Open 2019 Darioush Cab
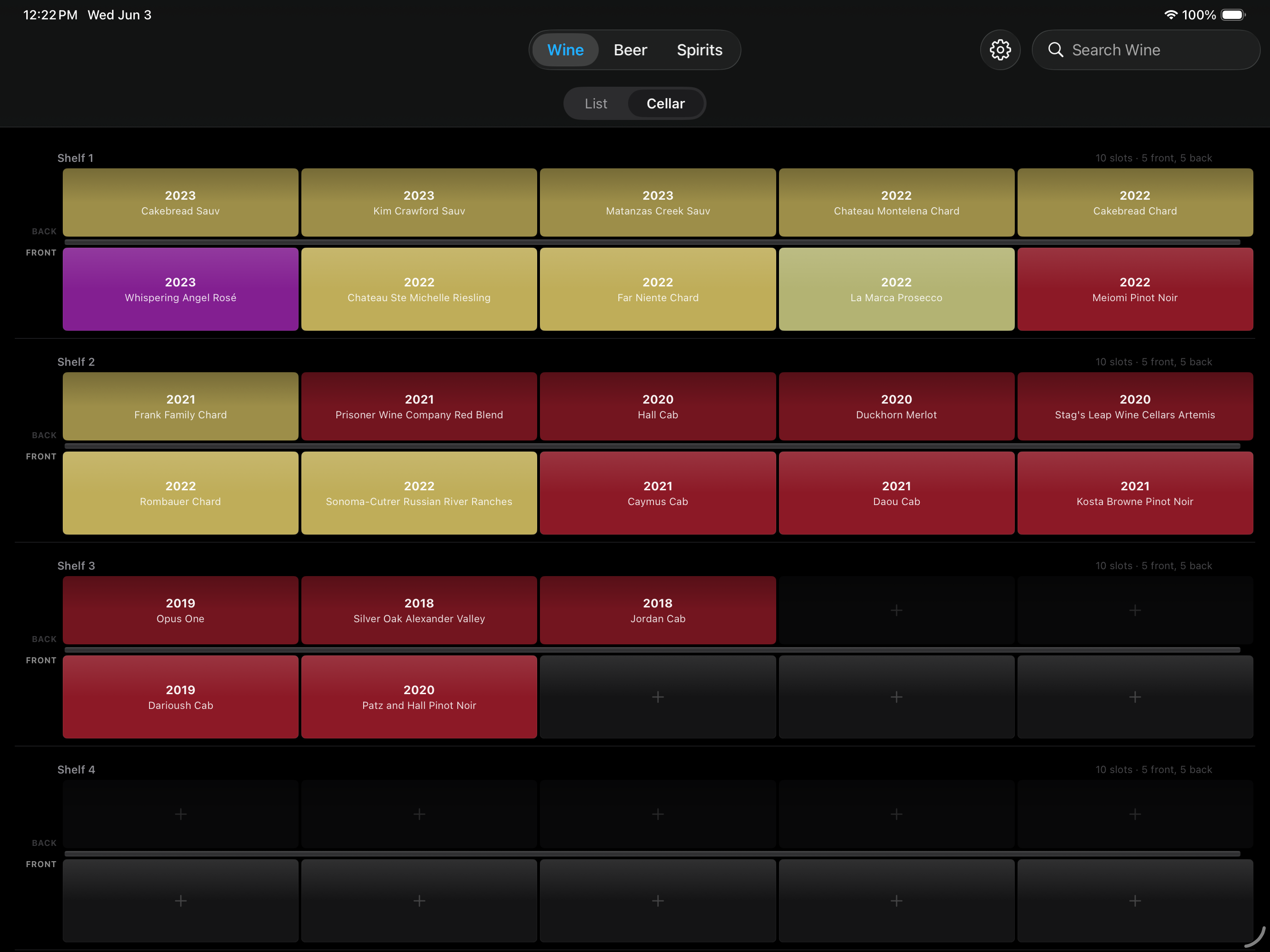Image resolution: width=1270 pixels, height=952 pixels. click(180, 697)
